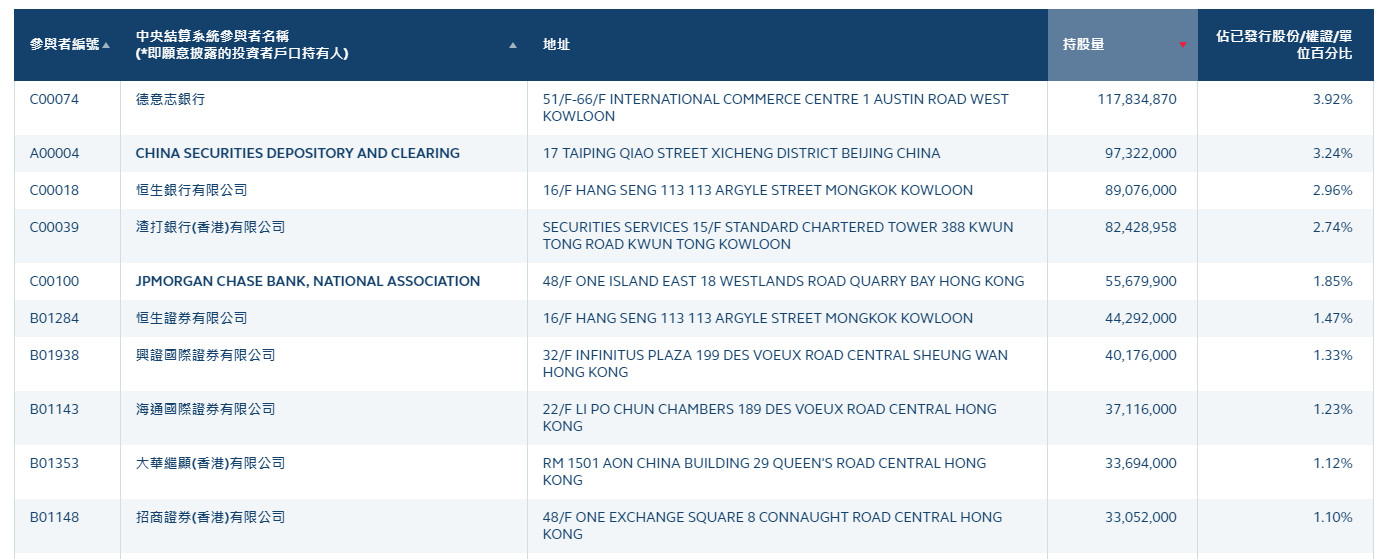The image size is (1379, 559).
Task: Click the percentage of issued shares header
Action: (x=1284, y=44)
